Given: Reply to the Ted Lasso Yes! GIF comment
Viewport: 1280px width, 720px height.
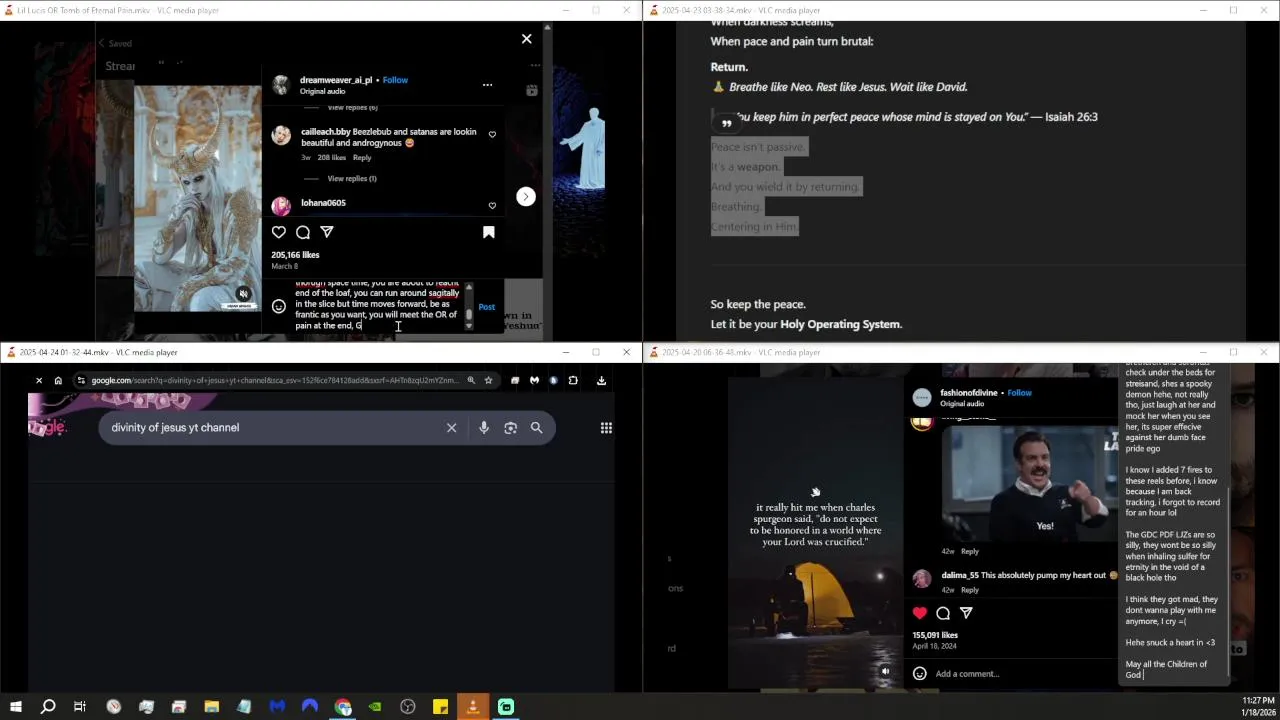Looking at the screenshot, I should tap(970, 551).
